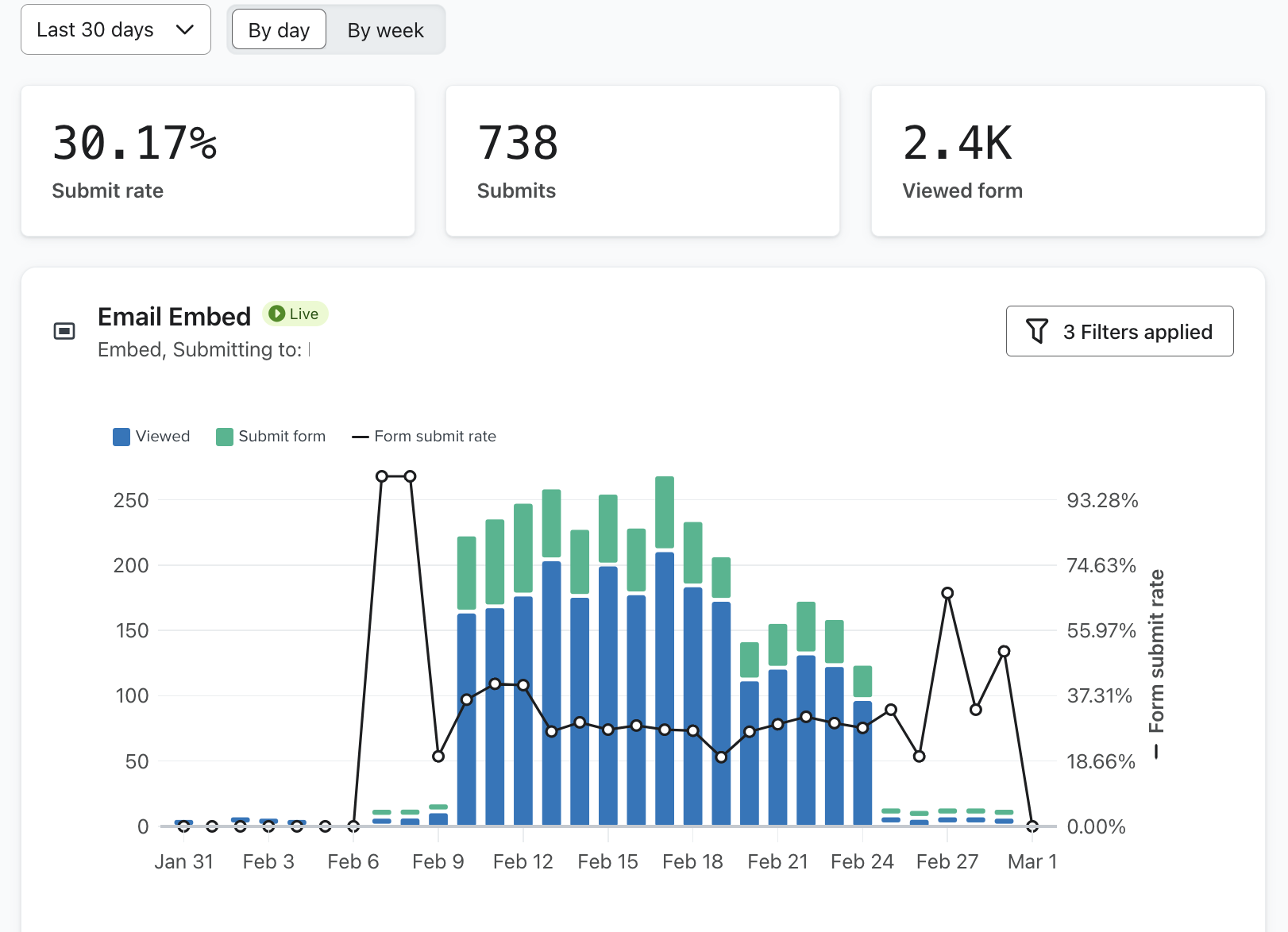Click the Feb 9 submit rate data point
The width and height of the screenshot is (1288, 932).
click(x=438, y=757)
